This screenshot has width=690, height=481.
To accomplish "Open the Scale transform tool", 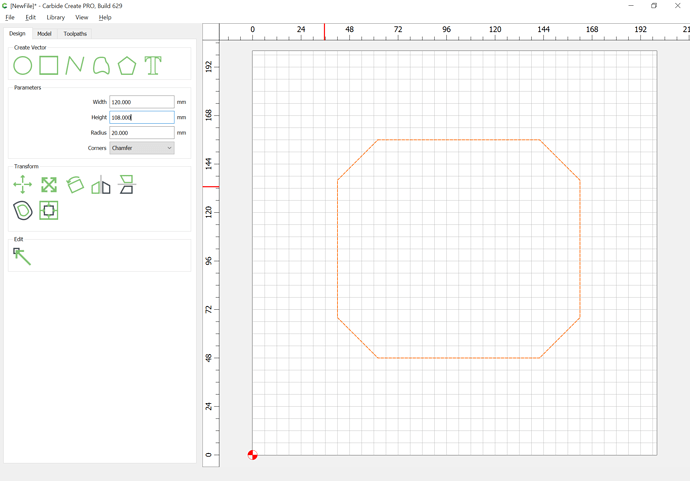I will [x=49, y=184].
